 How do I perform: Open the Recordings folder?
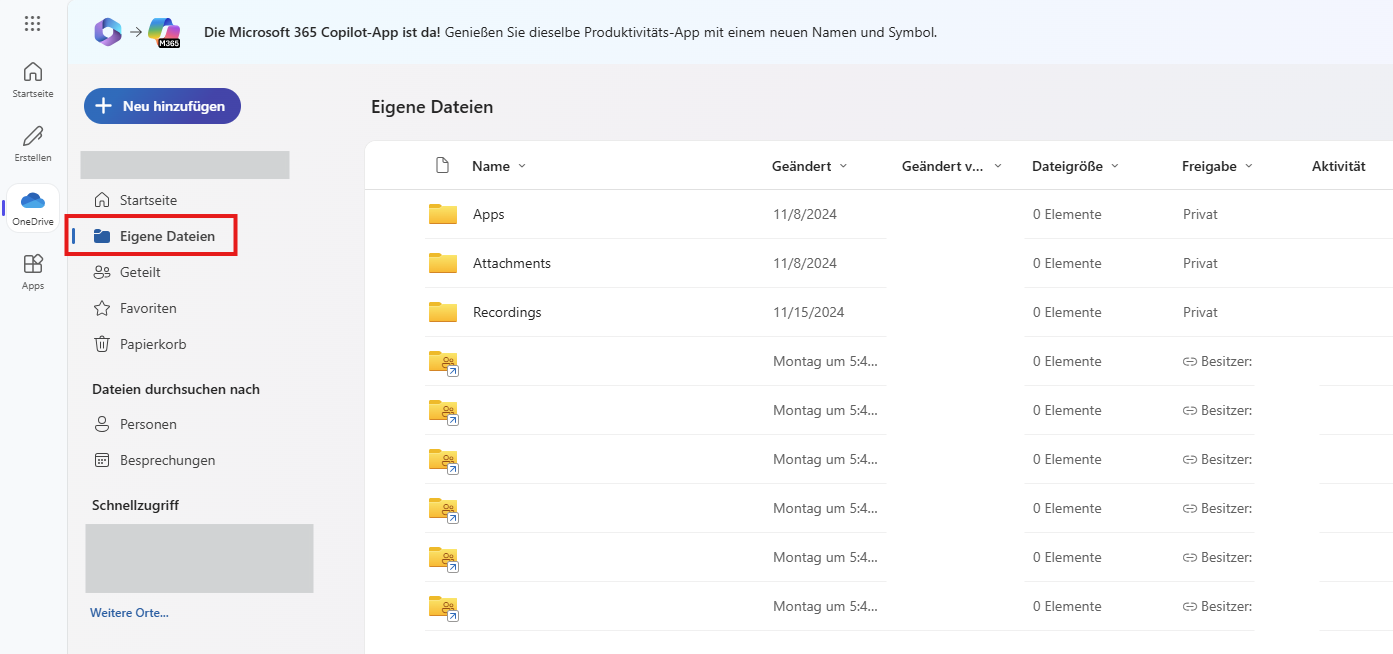(x=506, y=312)
